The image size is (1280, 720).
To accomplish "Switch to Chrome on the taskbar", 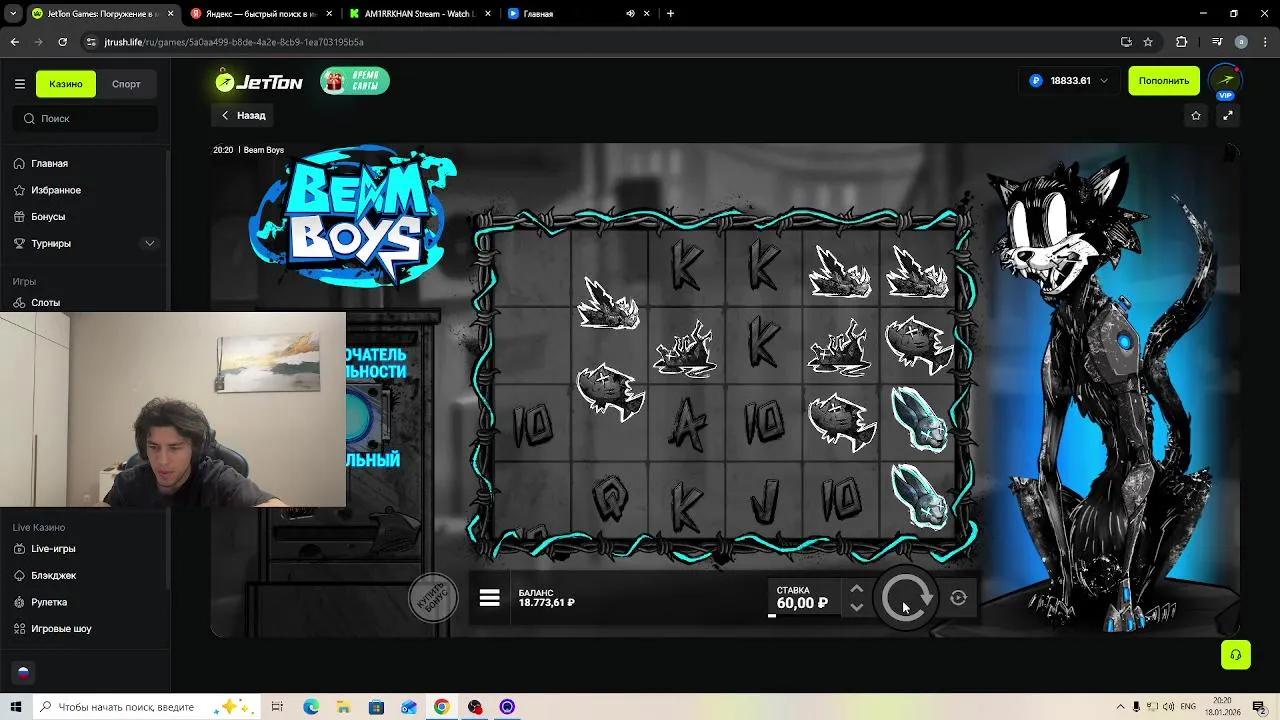I will [x=441, y=707].
